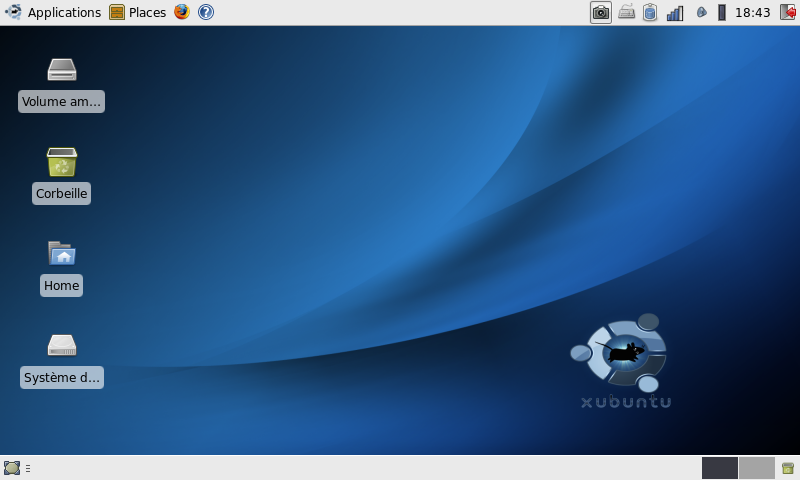This screenshot has height=480, width=800.
Task: Select the Home folder desktop icon
Action: [x=62, y=254]
